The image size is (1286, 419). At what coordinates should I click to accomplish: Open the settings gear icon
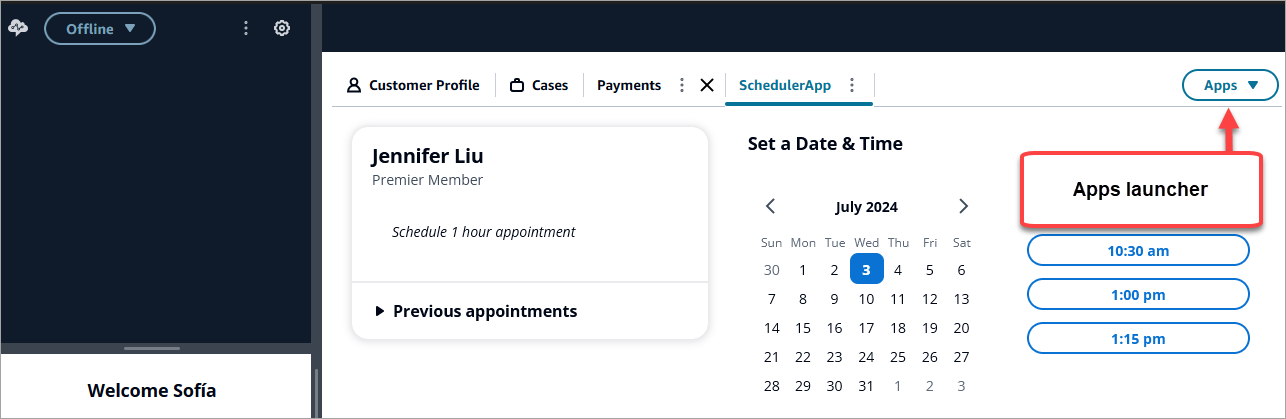coord(282,28)
